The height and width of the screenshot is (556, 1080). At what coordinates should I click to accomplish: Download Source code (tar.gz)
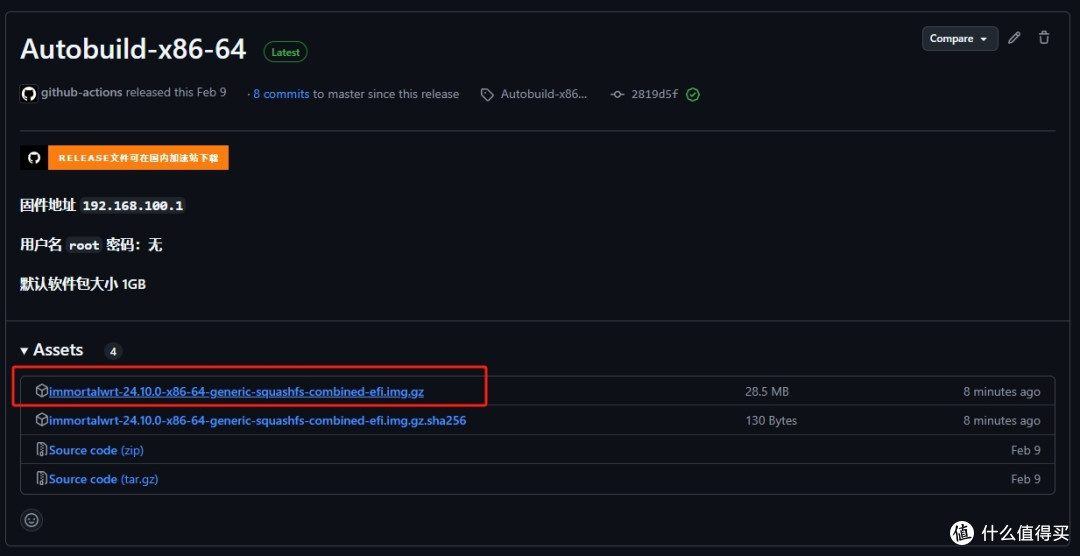click(x=103, y=479)
